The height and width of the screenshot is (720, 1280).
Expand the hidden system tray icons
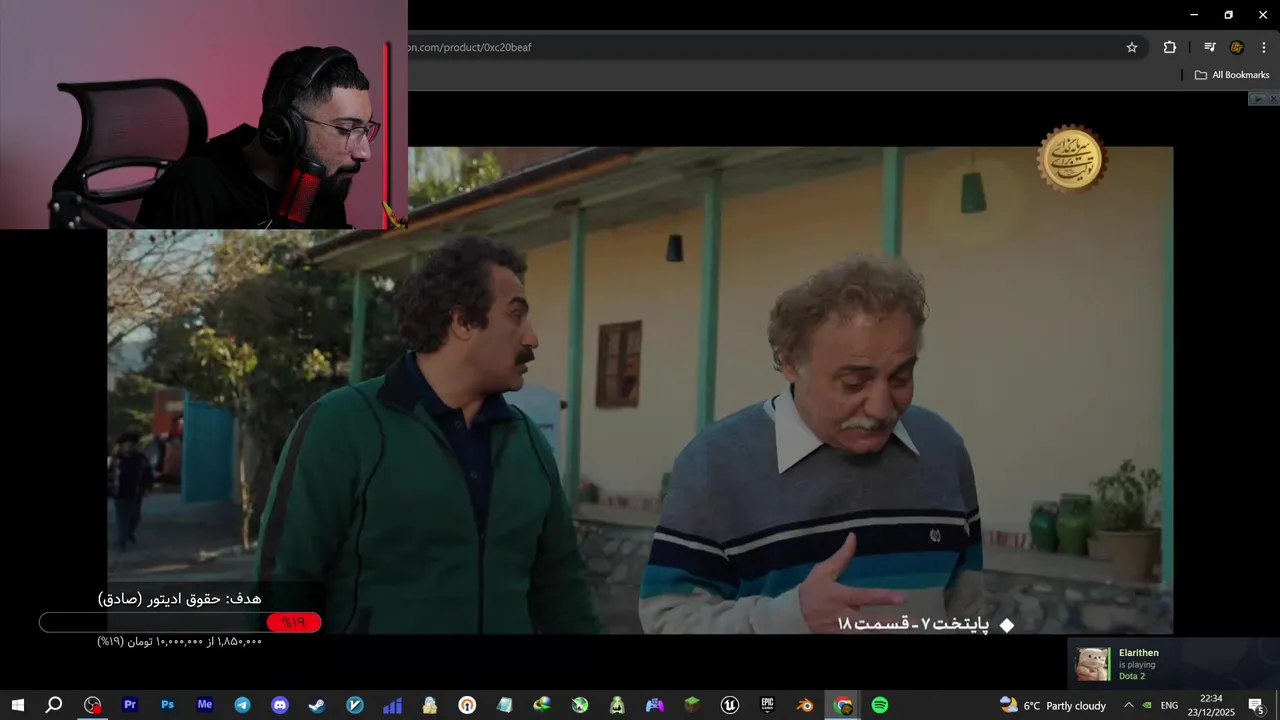coord(1129,705)
